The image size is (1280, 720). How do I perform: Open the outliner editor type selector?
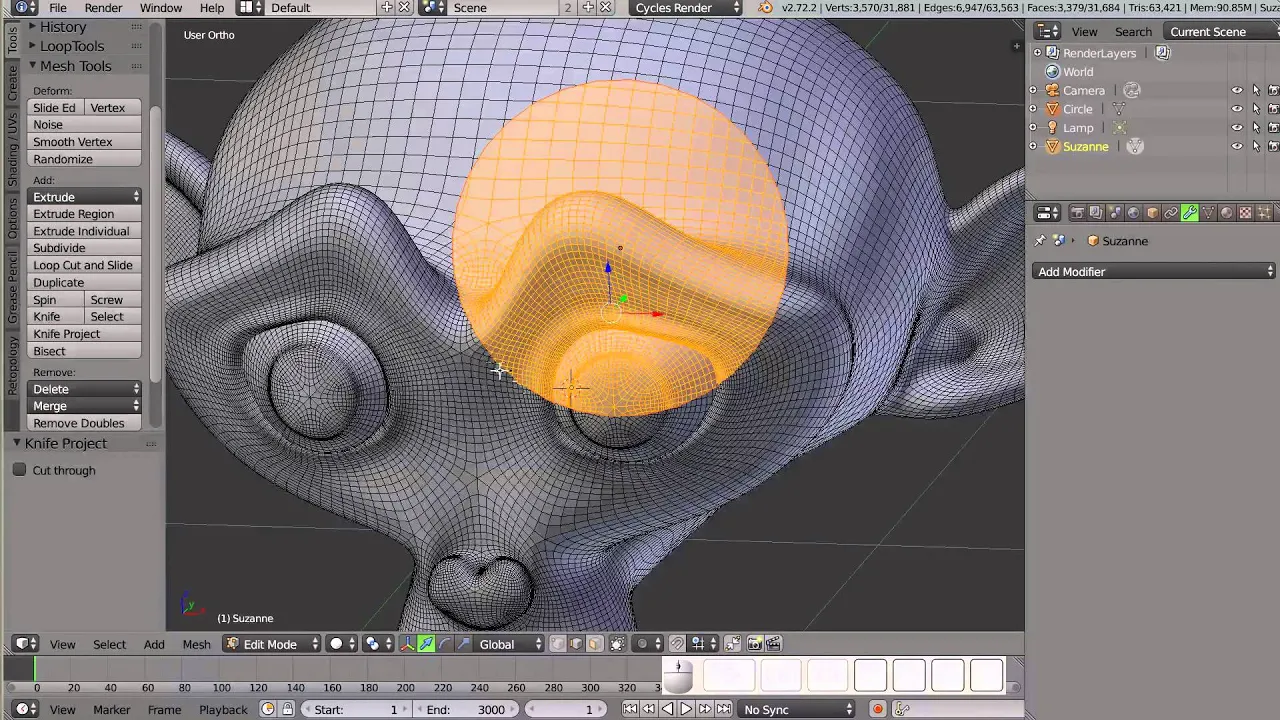pos(1047,32)
